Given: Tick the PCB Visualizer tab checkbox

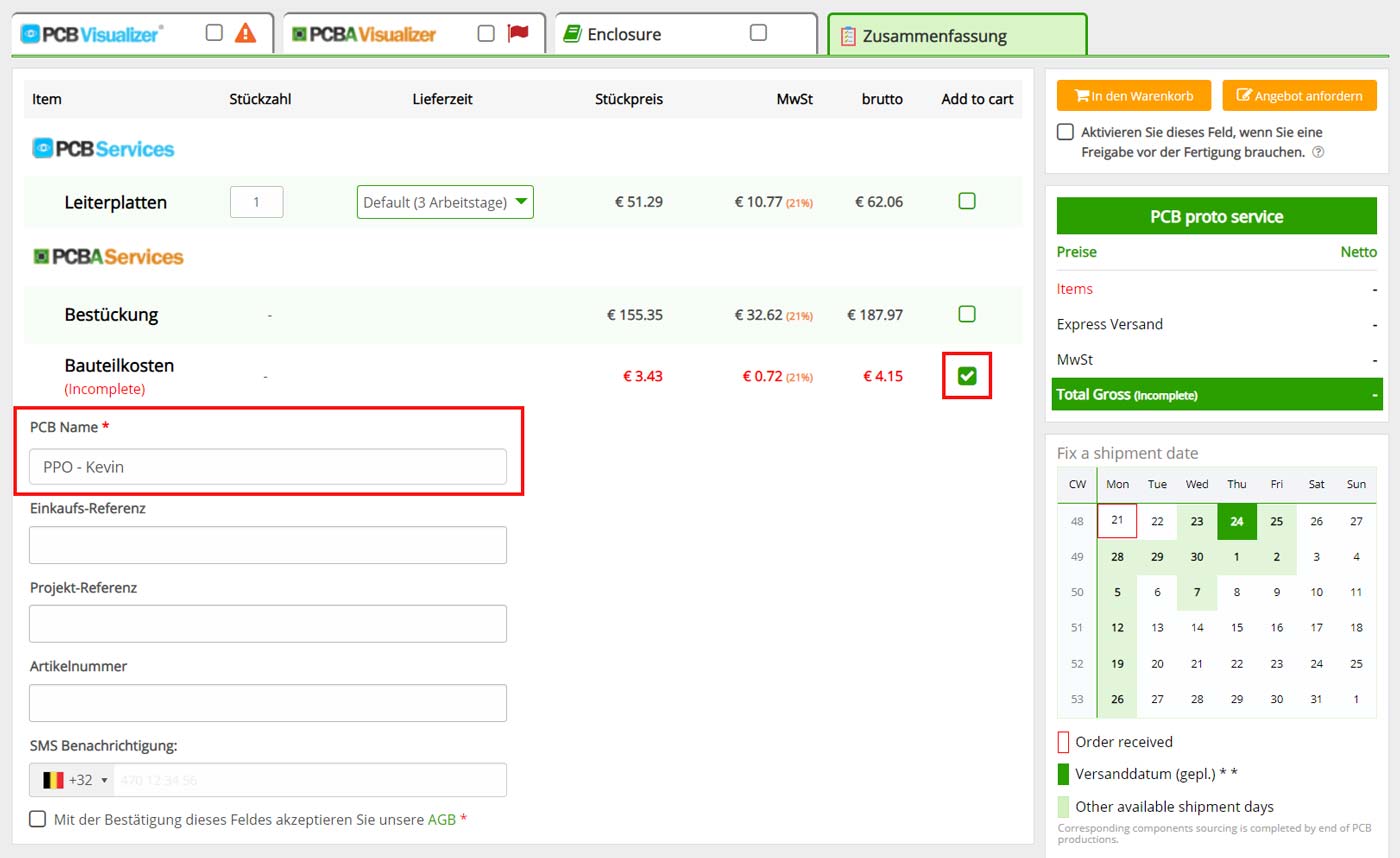Looking at the screenshot, I should (214, 33).
